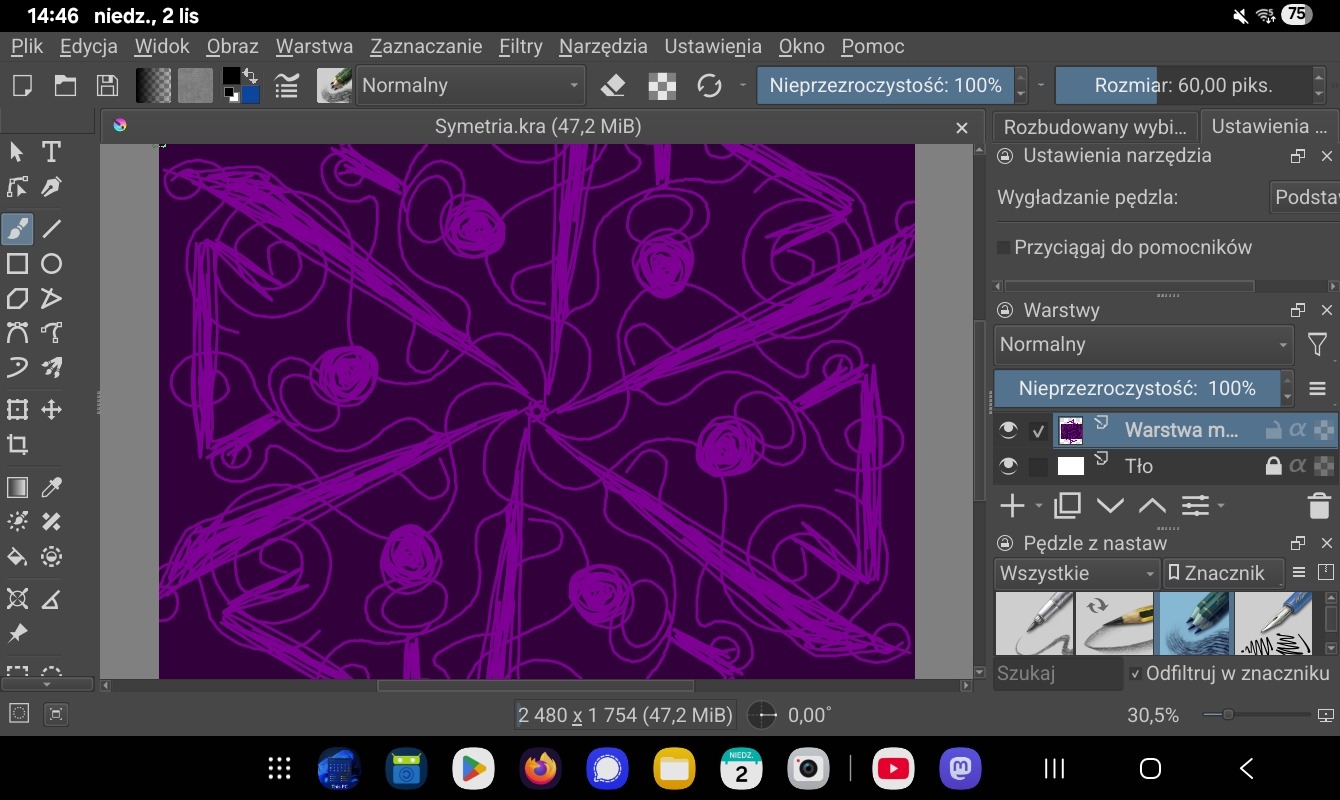Choose the Ellipse shape tool
The width and height of the screenshot is (1340, 800).
pos(51,264)
